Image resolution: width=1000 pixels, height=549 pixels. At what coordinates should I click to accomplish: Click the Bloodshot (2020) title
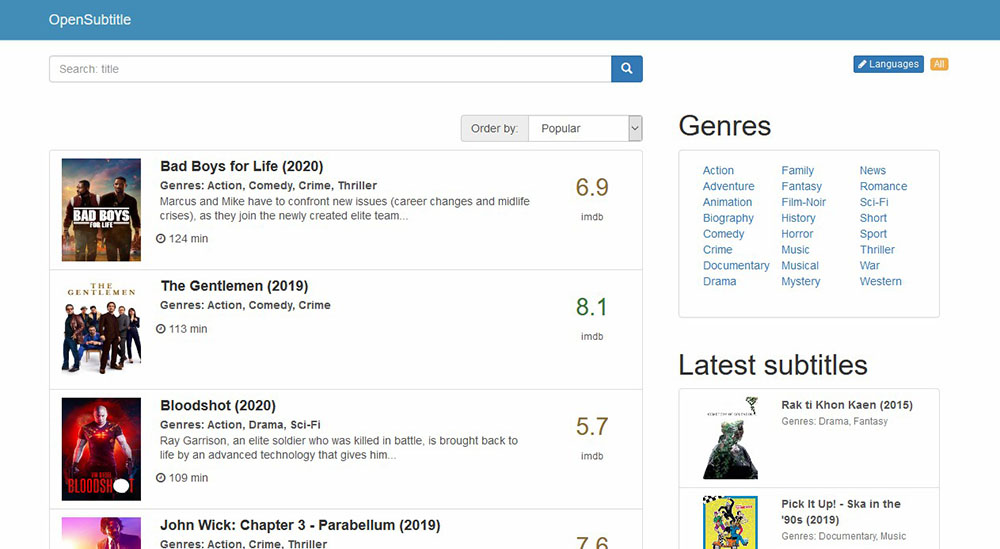pyautogui.click(x=217, y=406)
